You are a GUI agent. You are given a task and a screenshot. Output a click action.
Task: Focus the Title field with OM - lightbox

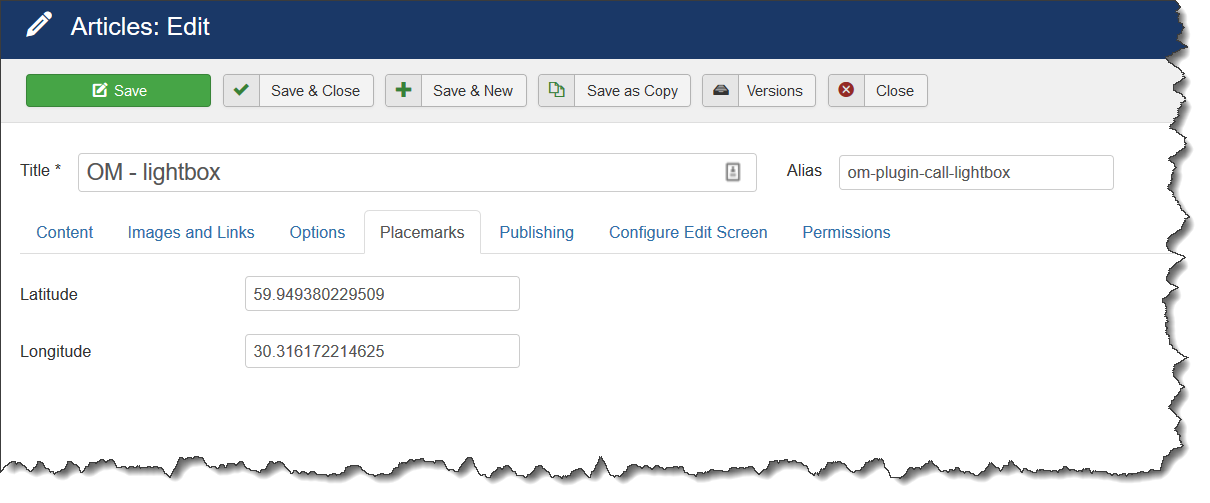click(x=400, y=172)
